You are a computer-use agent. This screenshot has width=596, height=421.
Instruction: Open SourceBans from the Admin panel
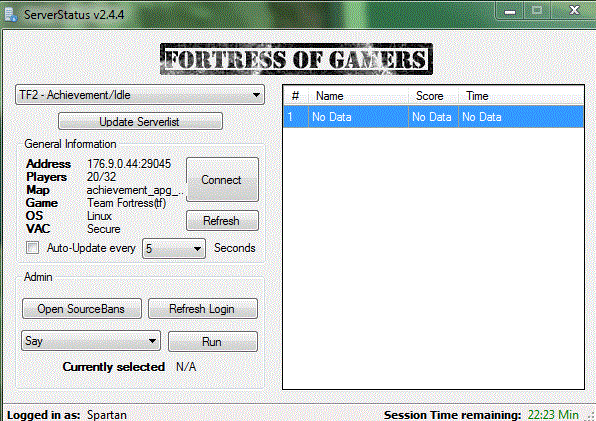(82, 309)
